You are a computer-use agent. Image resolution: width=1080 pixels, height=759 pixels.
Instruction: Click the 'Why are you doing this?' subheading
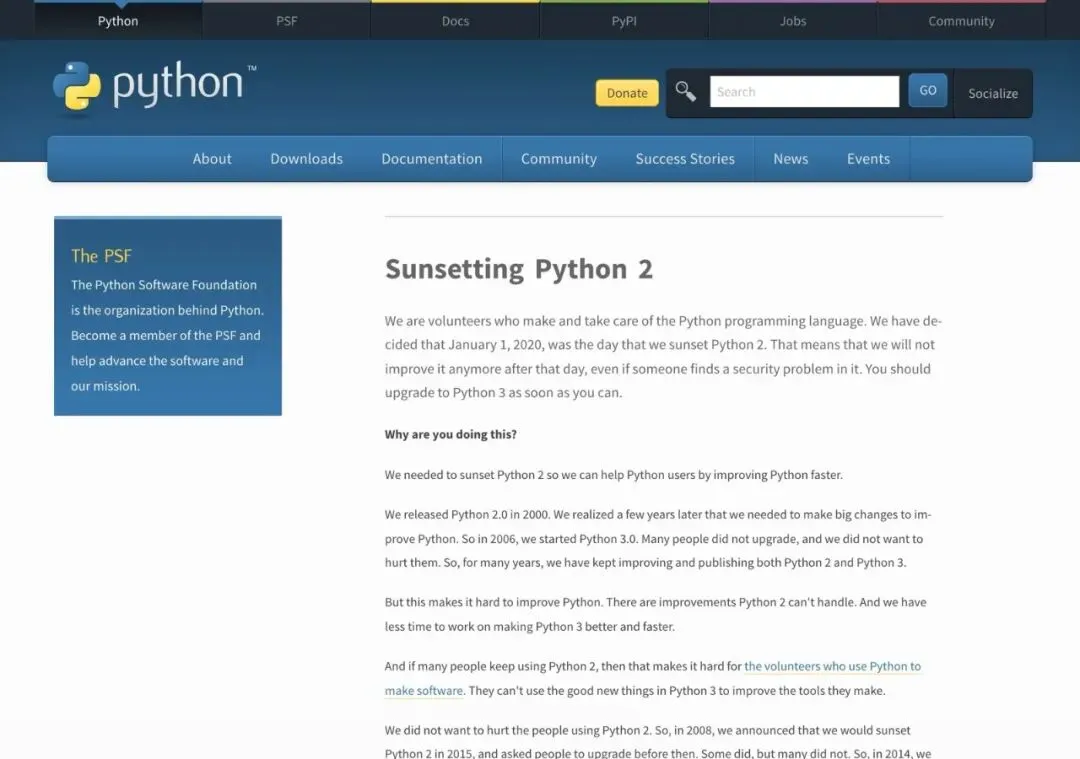click(450, 435)
